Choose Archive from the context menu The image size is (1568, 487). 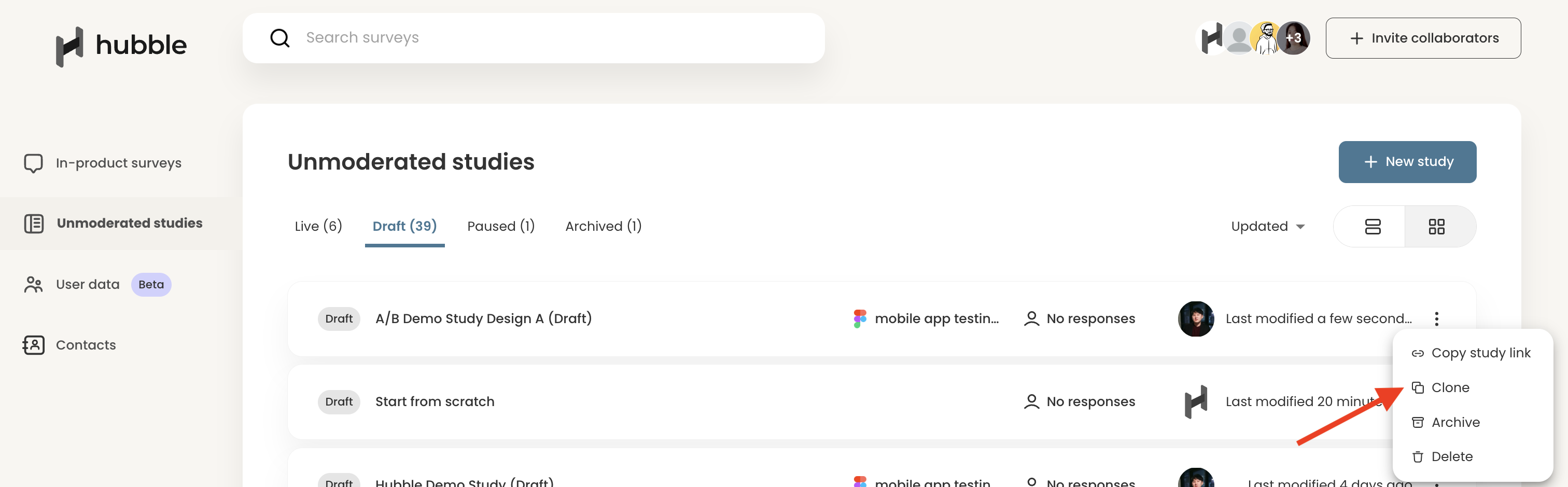pyautogui.click(x=1455, y=423)
